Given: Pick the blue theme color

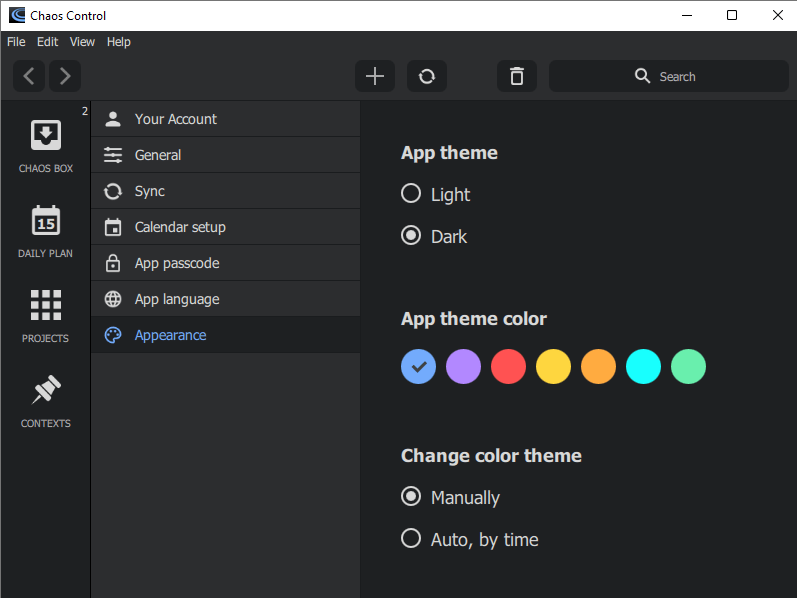Looking at the screenshot, I should click(418, 366).
